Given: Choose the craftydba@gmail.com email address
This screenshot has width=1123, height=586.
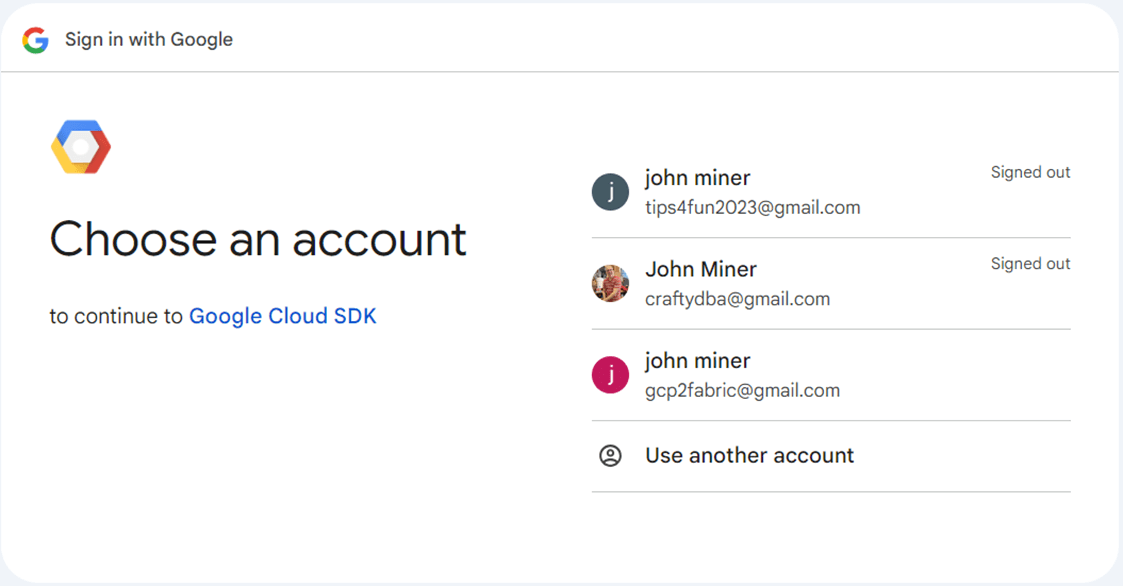Looking at the screenshot, I should [x=737, y=299].
